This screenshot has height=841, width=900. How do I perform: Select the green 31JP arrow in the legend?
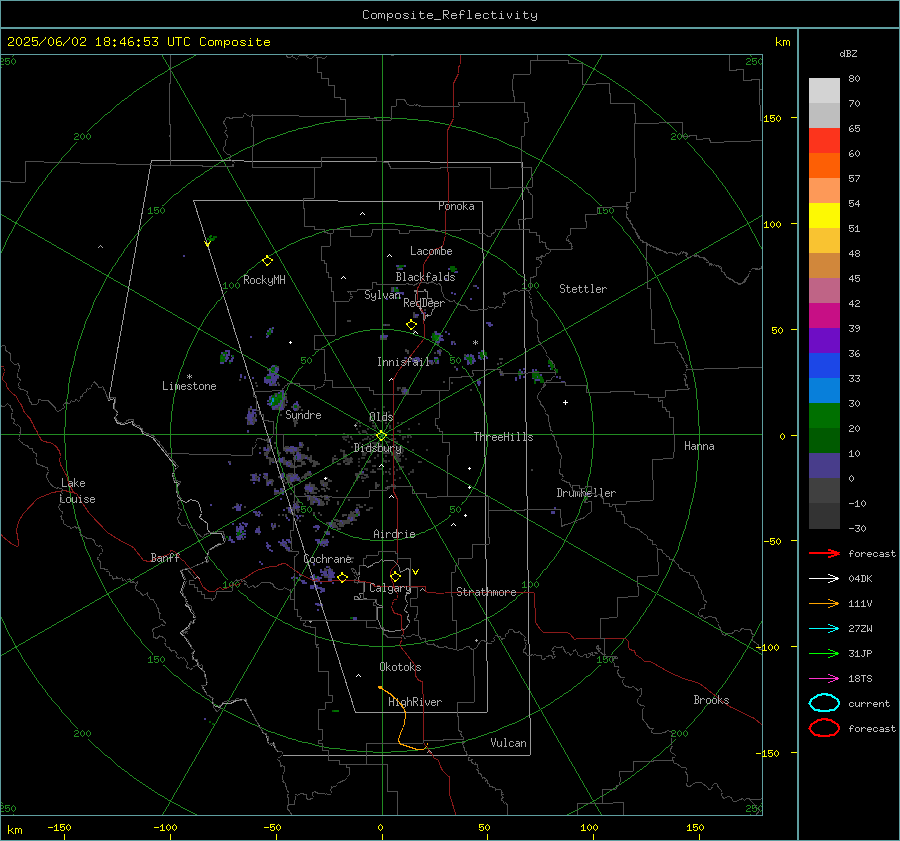824,653
